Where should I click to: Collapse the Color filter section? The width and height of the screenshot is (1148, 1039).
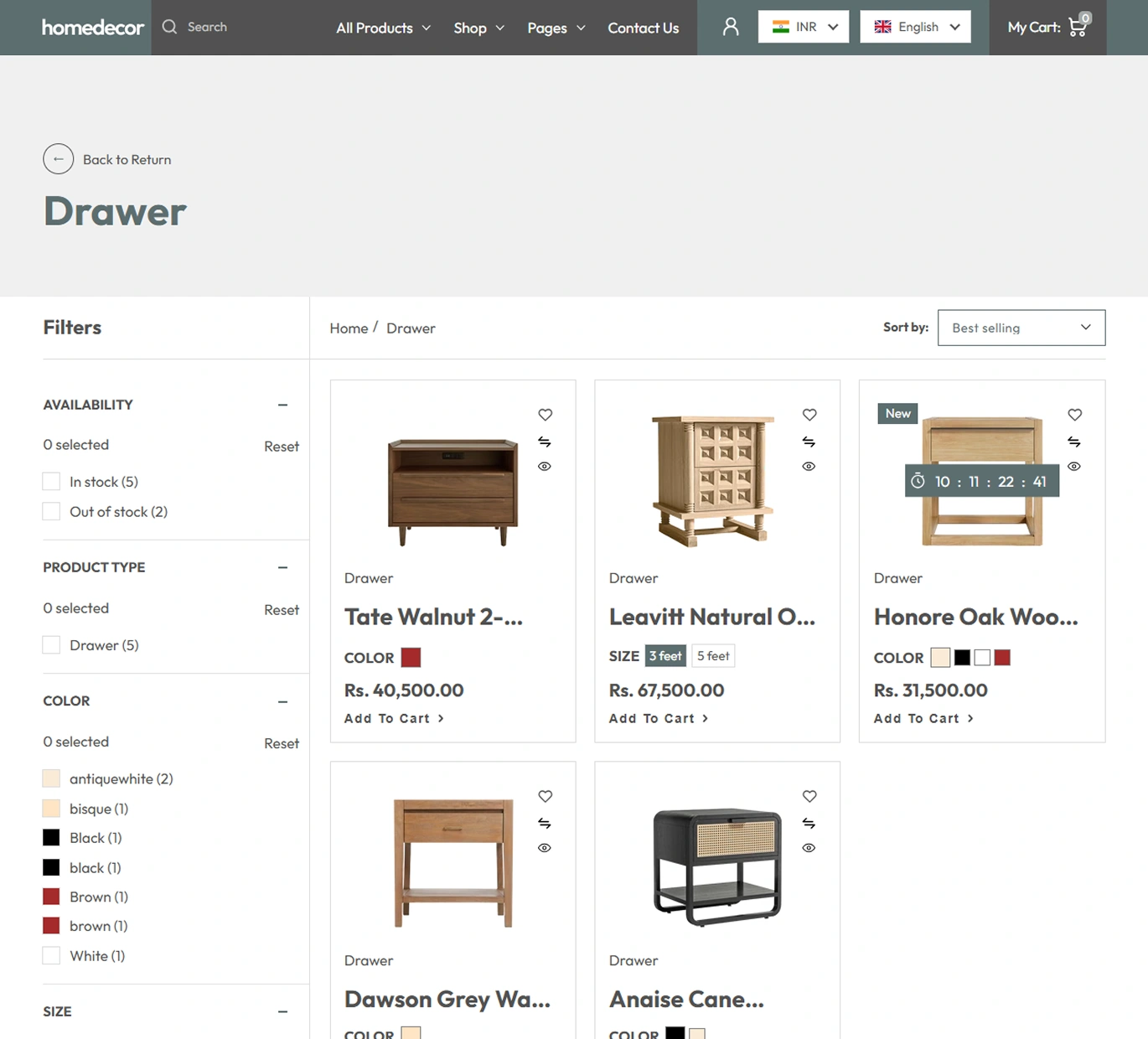(x=282, y=701)
